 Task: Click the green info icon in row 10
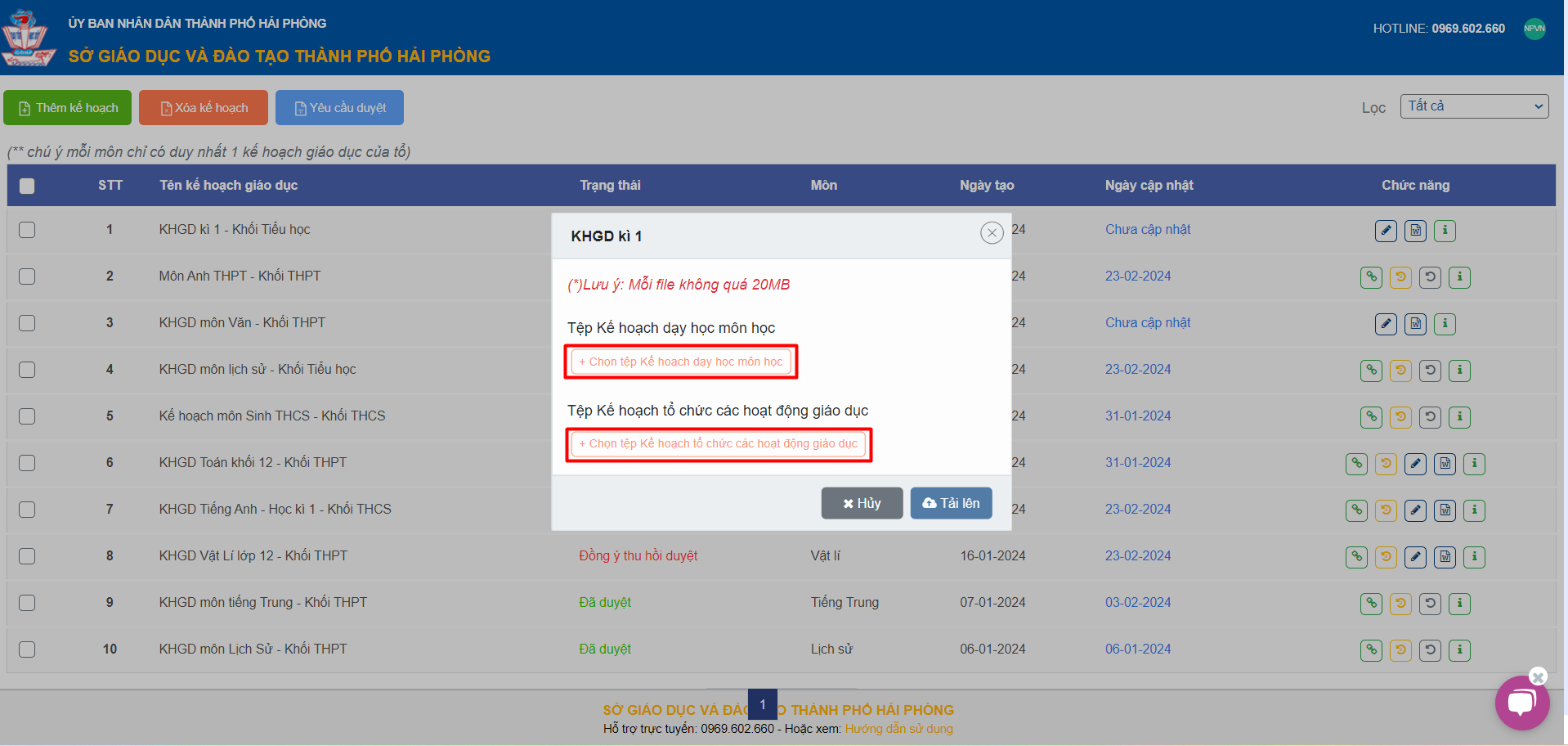pyautogui.click(x=1459, y=650)
